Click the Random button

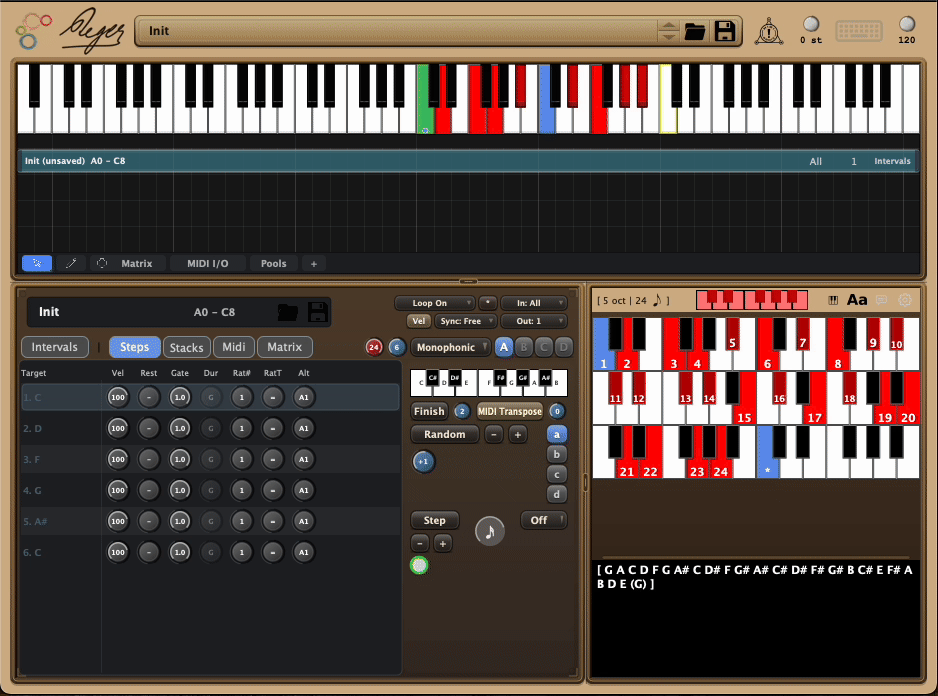[444, 434]
